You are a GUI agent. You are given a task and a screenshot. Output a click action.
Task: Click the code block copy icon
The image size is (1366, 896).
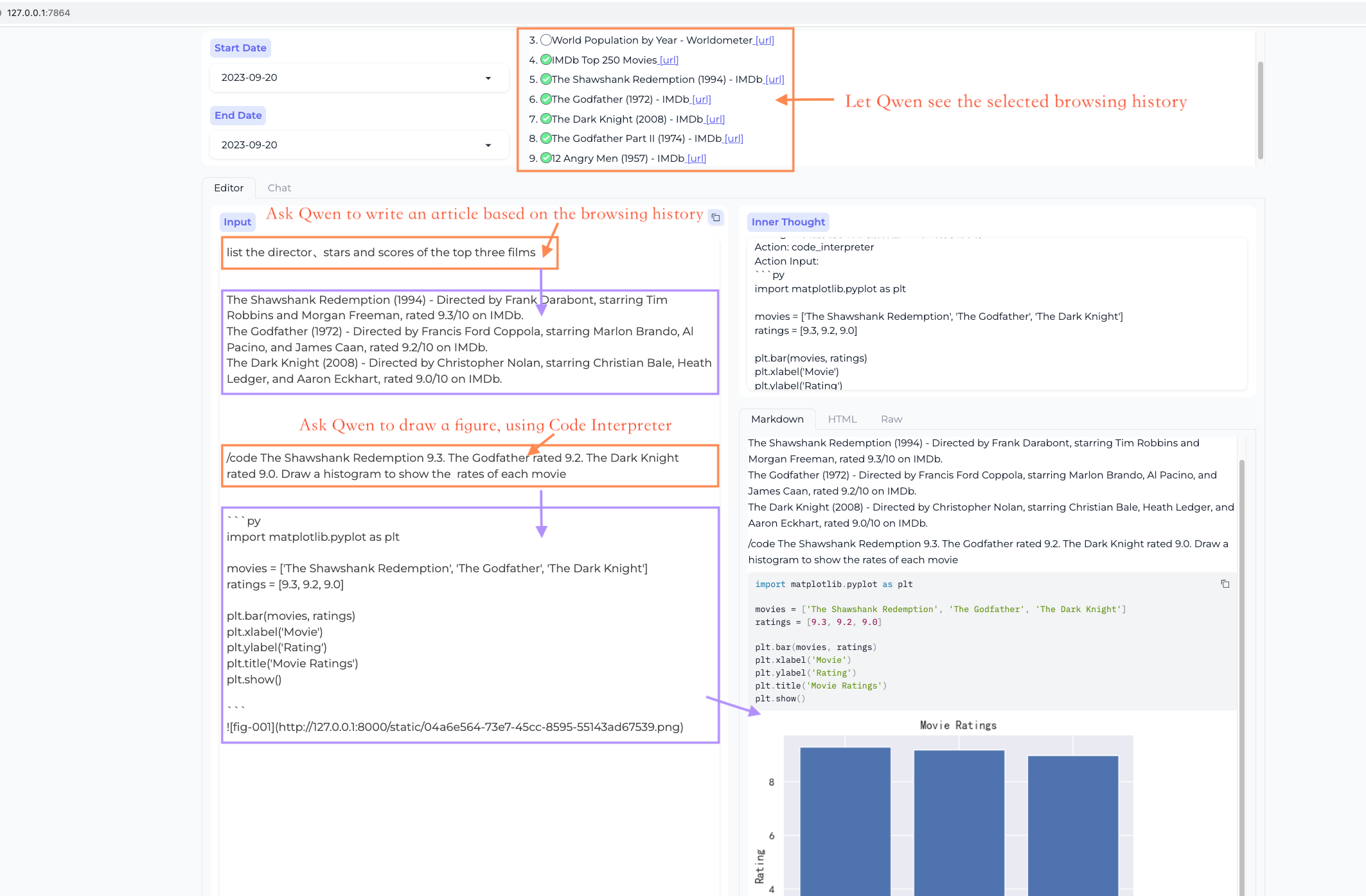1225,584
